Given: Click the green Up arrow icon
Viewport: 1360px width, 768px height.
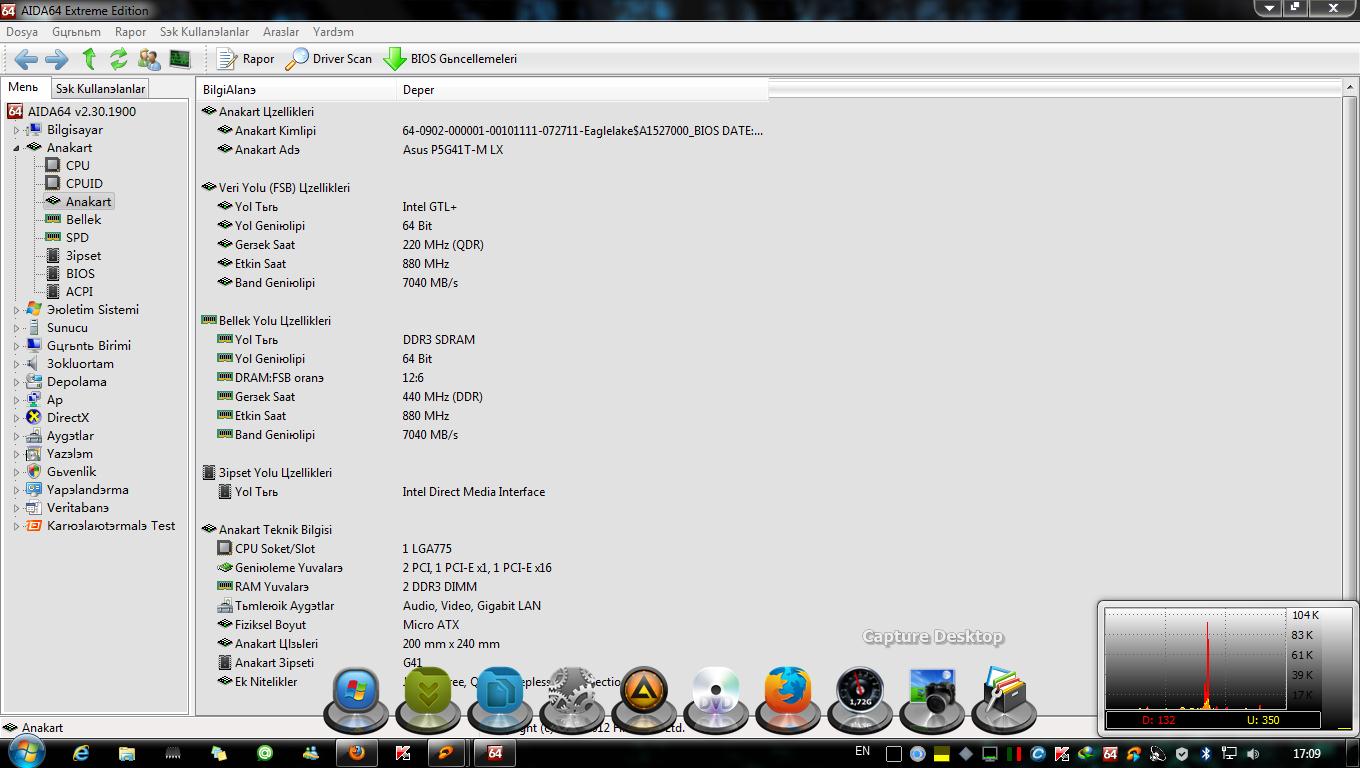Looking at the screenshot, I should [89, 59].
